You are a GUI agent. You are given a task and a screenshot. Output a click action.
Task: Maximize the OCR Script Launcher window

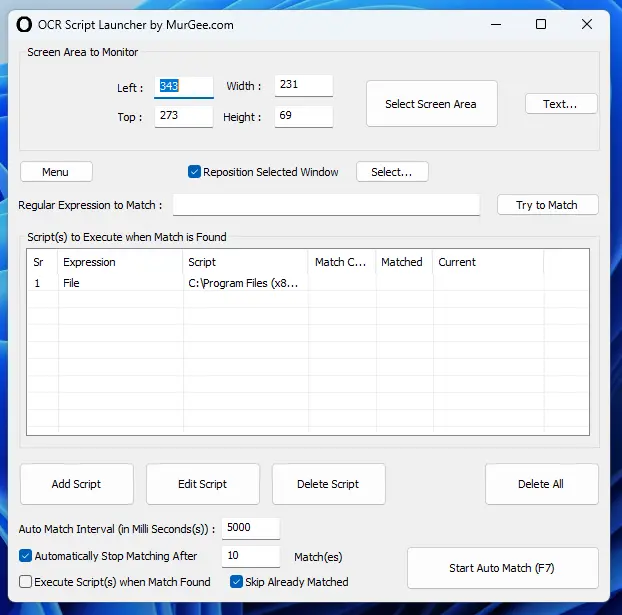coord(541,25)
